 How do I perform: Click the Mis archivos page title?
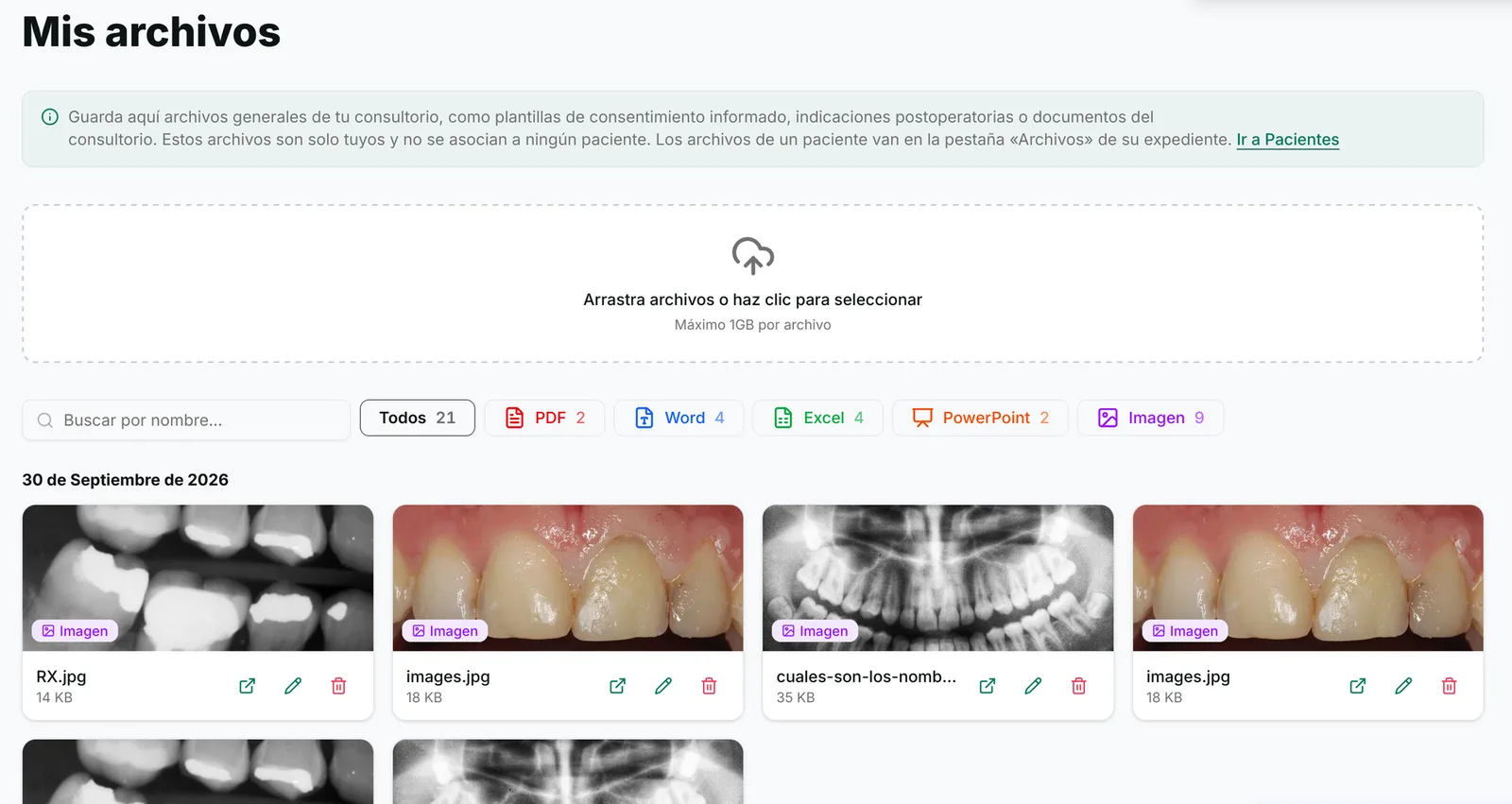click(151, 32)
